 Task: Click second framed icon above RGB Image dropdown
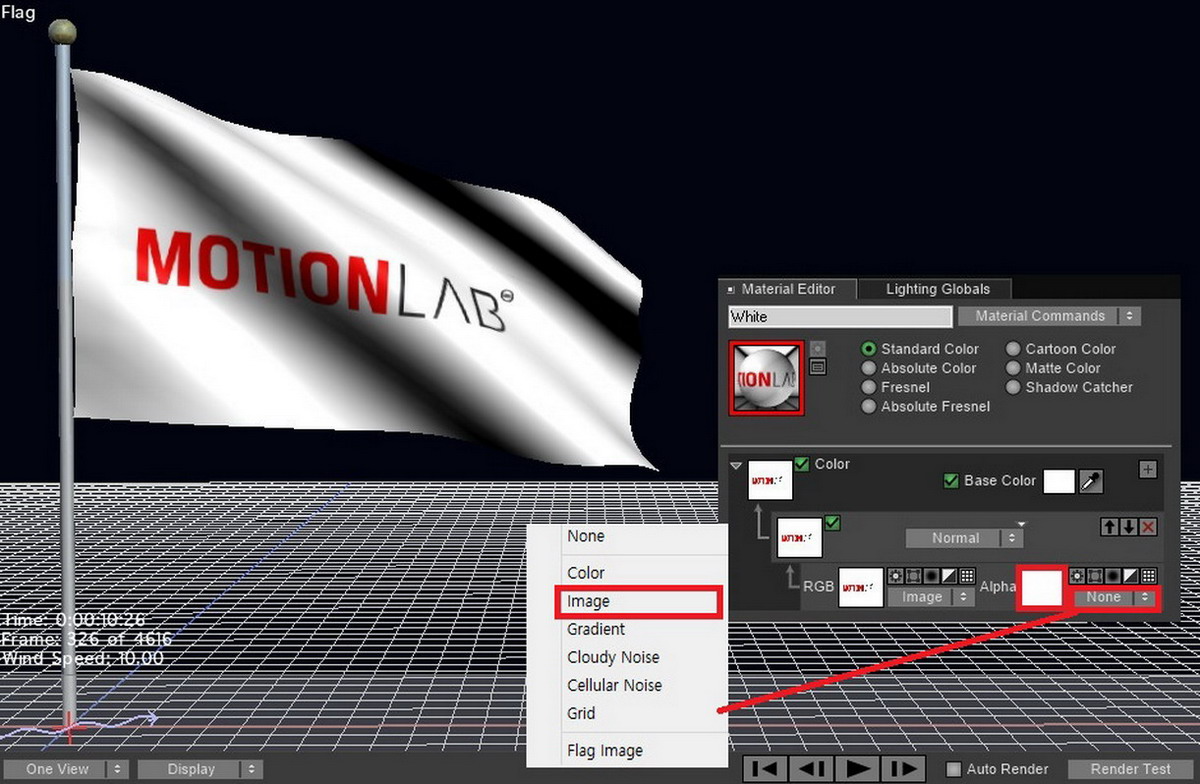coord(913,576)
